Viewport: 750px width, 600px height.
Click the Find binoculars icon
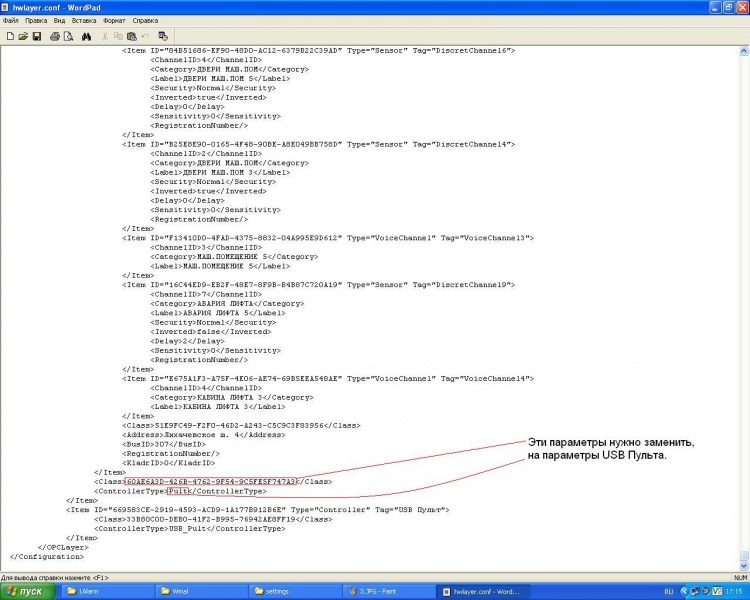[87, 36]
